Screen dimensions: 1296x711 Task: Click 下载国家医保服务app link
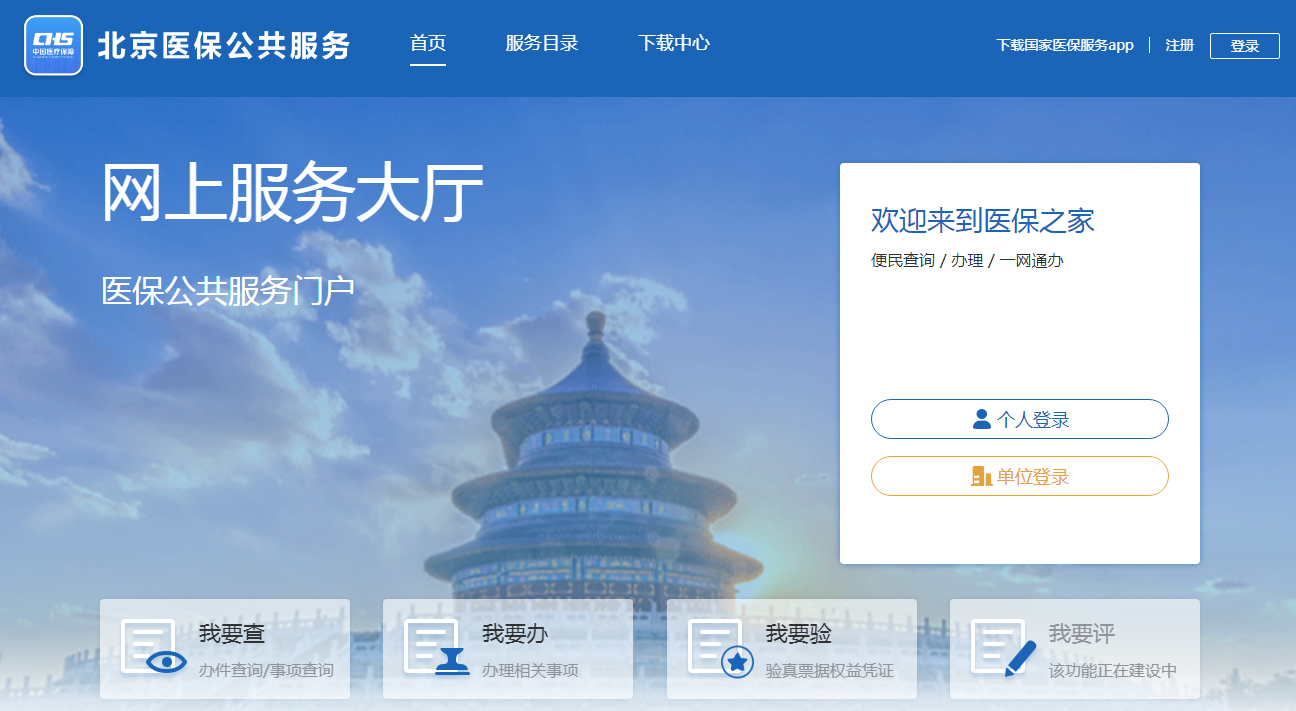1065,45
